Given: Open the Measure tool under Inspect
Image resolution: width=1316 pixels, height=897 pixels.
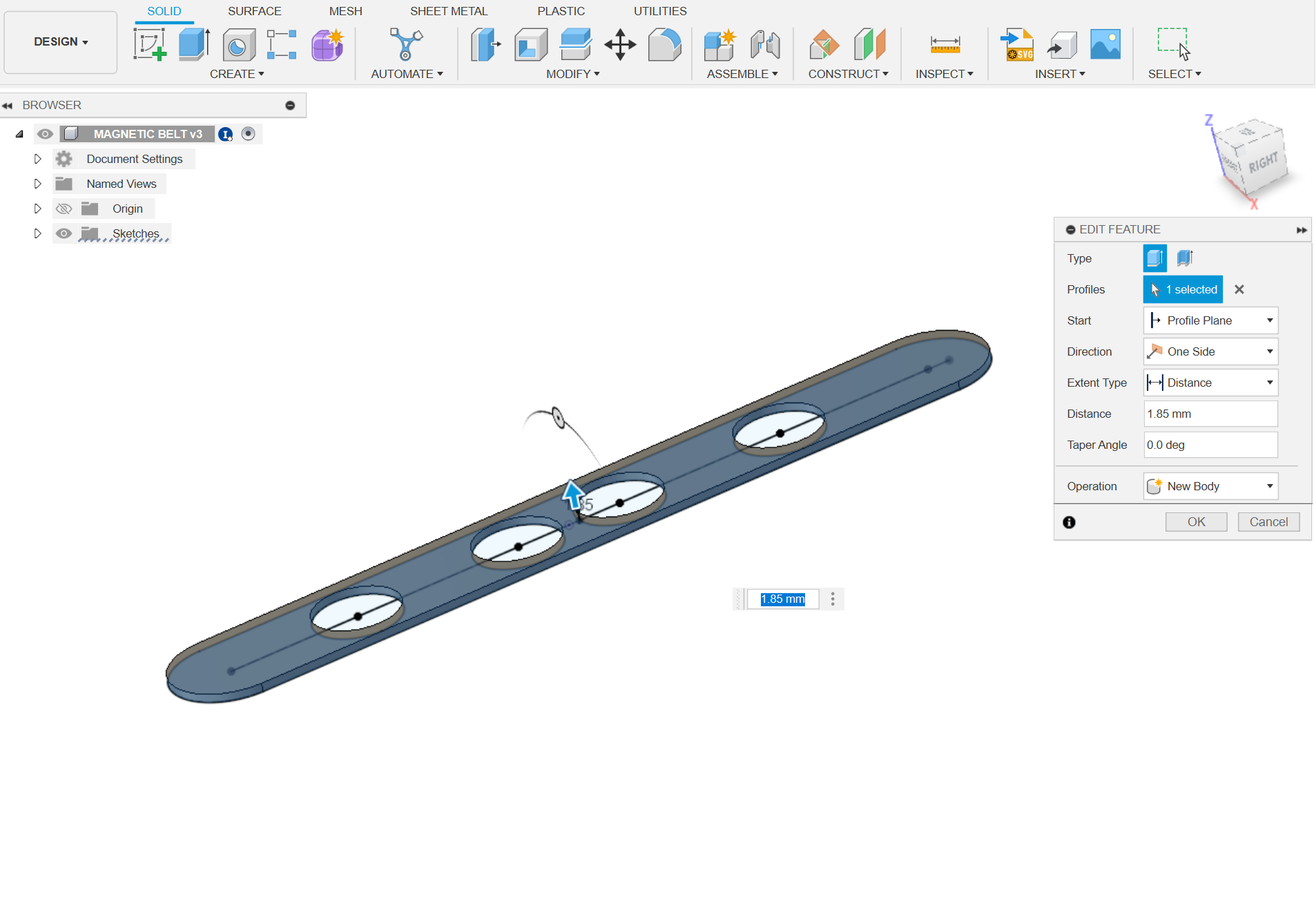Looking at the screenshot, I should [945, 44].
